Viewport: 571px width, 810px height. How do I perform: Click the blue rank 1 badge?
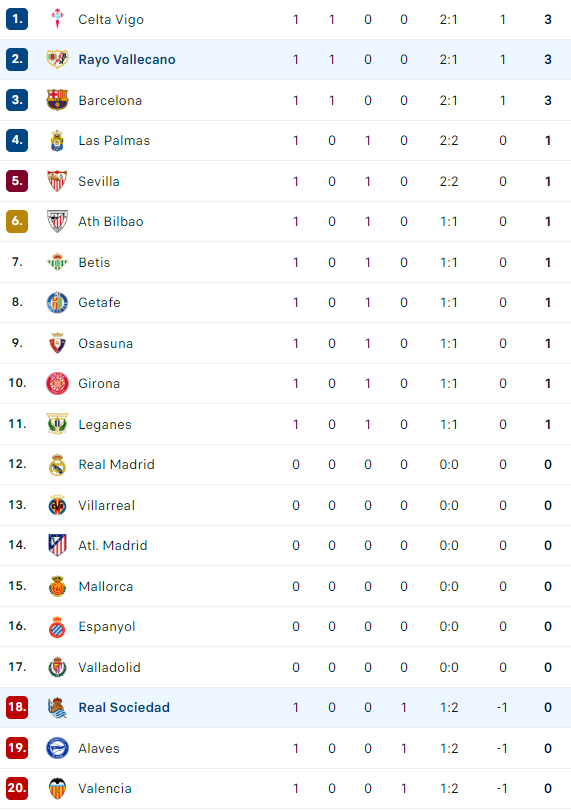(x=17, y=19)
